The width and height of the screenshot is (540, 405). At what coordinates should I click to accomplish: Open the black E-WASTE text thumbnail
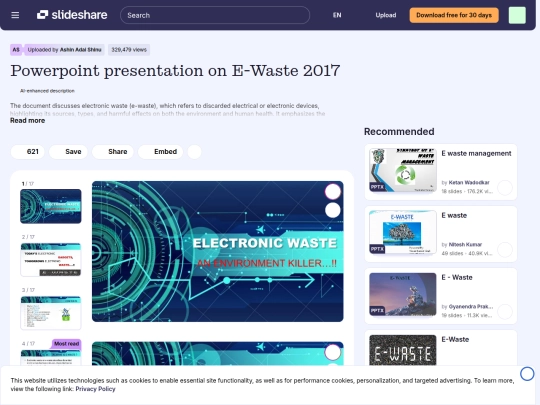click(x=403, y=350)
